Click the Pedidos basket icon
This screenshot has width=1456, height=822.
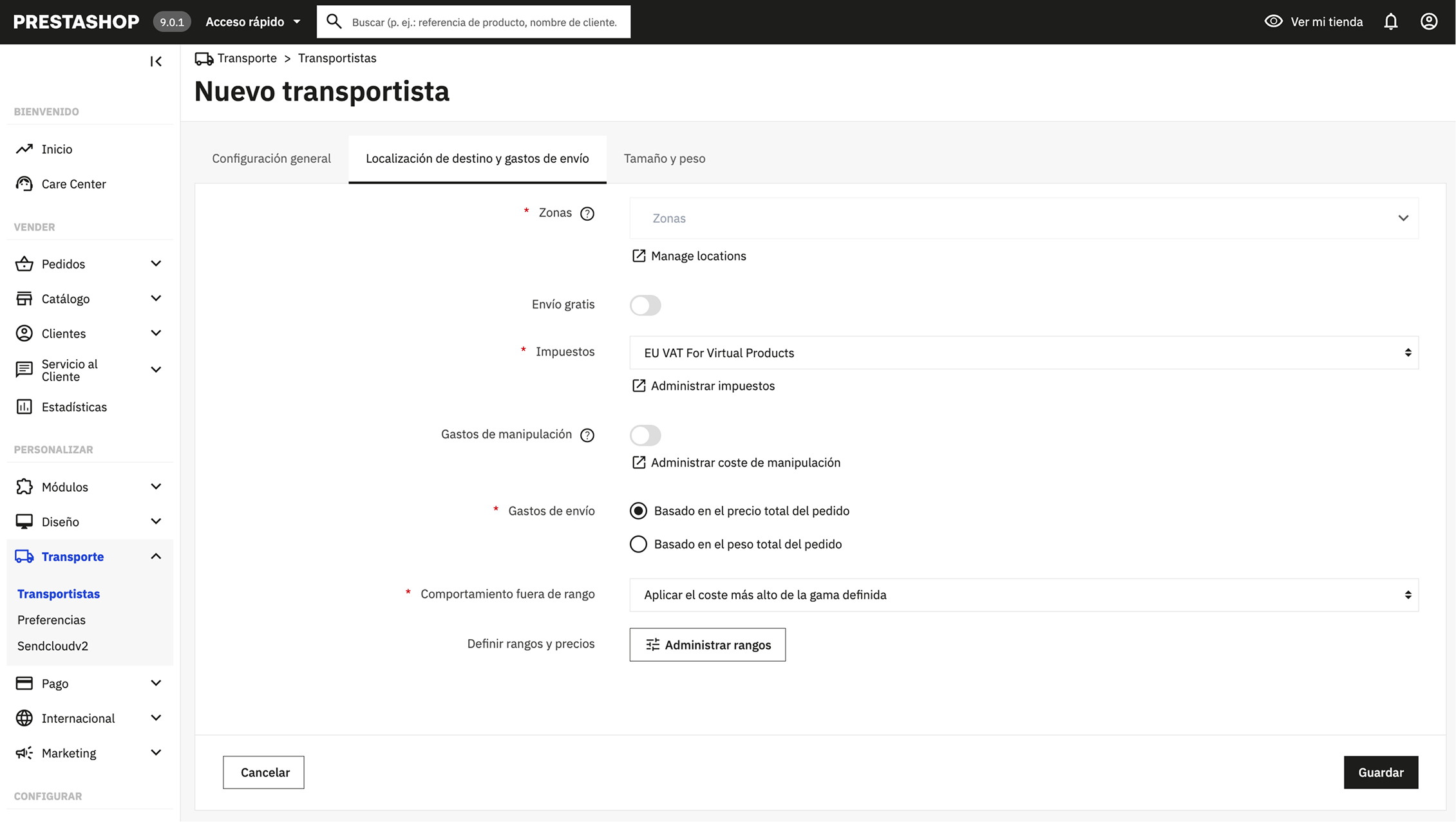(24, 264)
